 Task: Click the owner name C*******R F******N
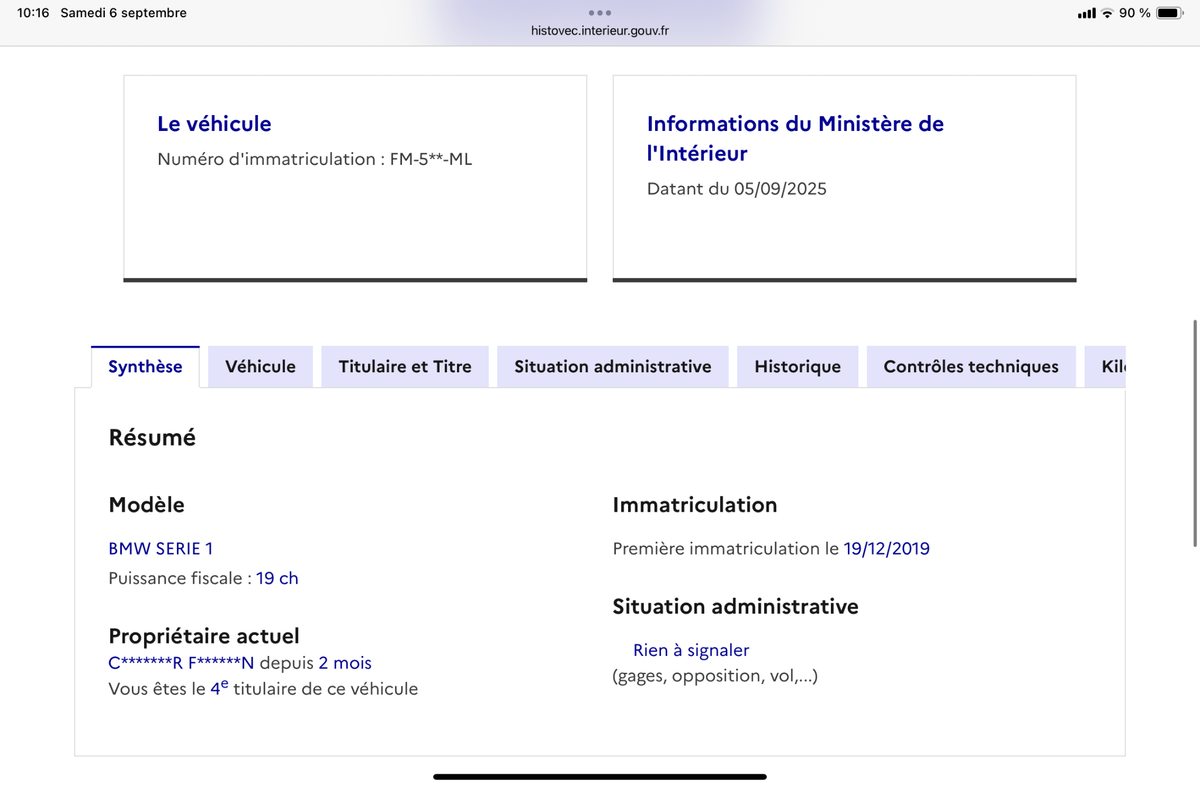pos(182,662)
